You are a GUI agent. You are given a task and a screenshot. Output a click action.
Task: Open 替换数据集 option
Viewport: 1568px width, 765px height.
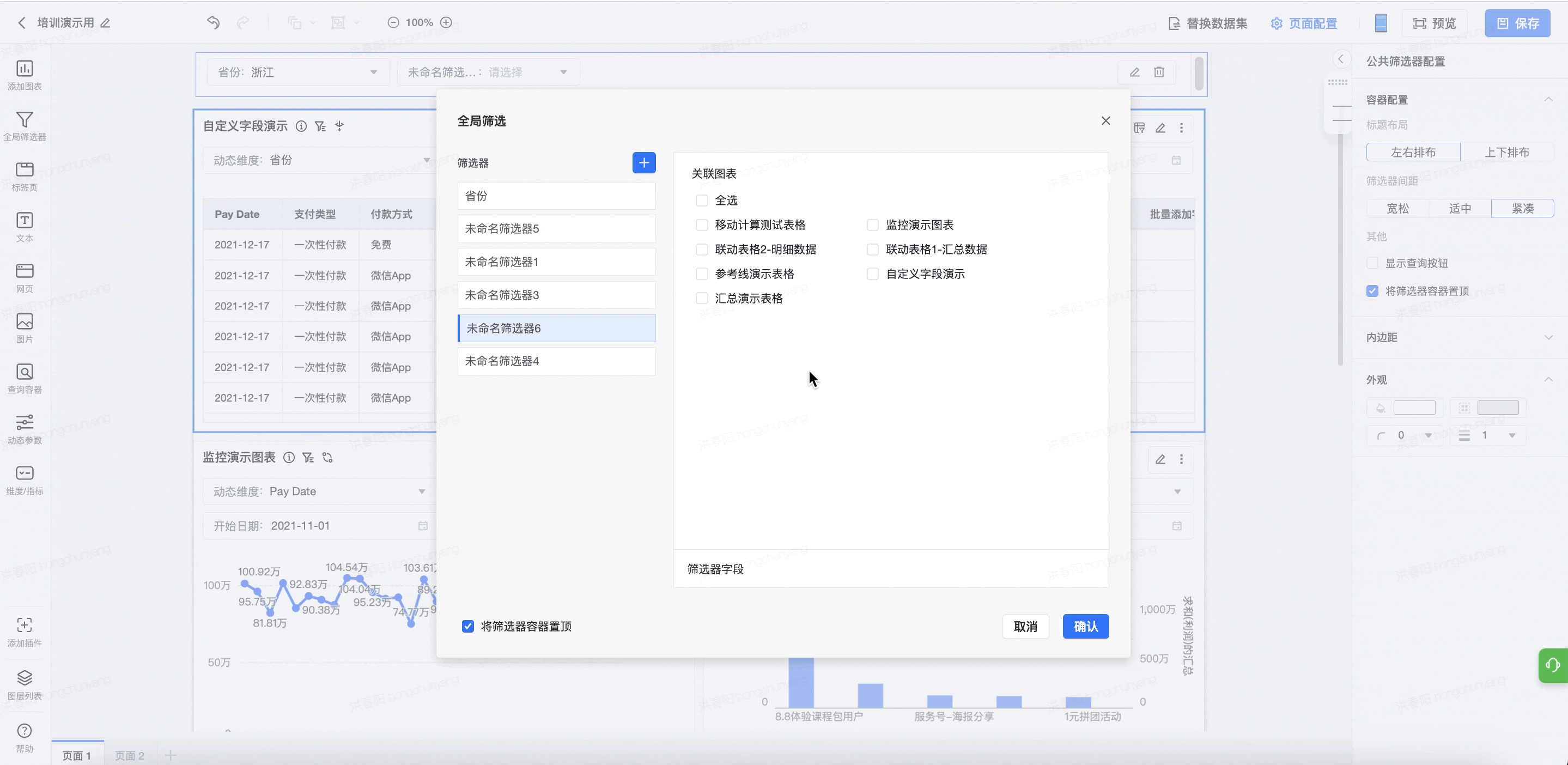1208,23
